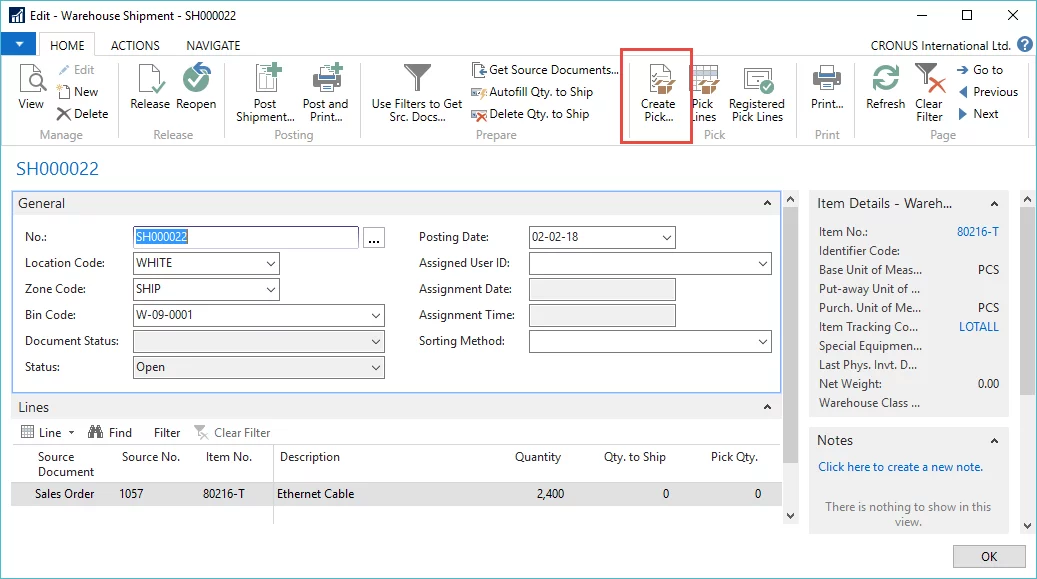
Task: Click the Release document icon
Action: click(150, 80)
